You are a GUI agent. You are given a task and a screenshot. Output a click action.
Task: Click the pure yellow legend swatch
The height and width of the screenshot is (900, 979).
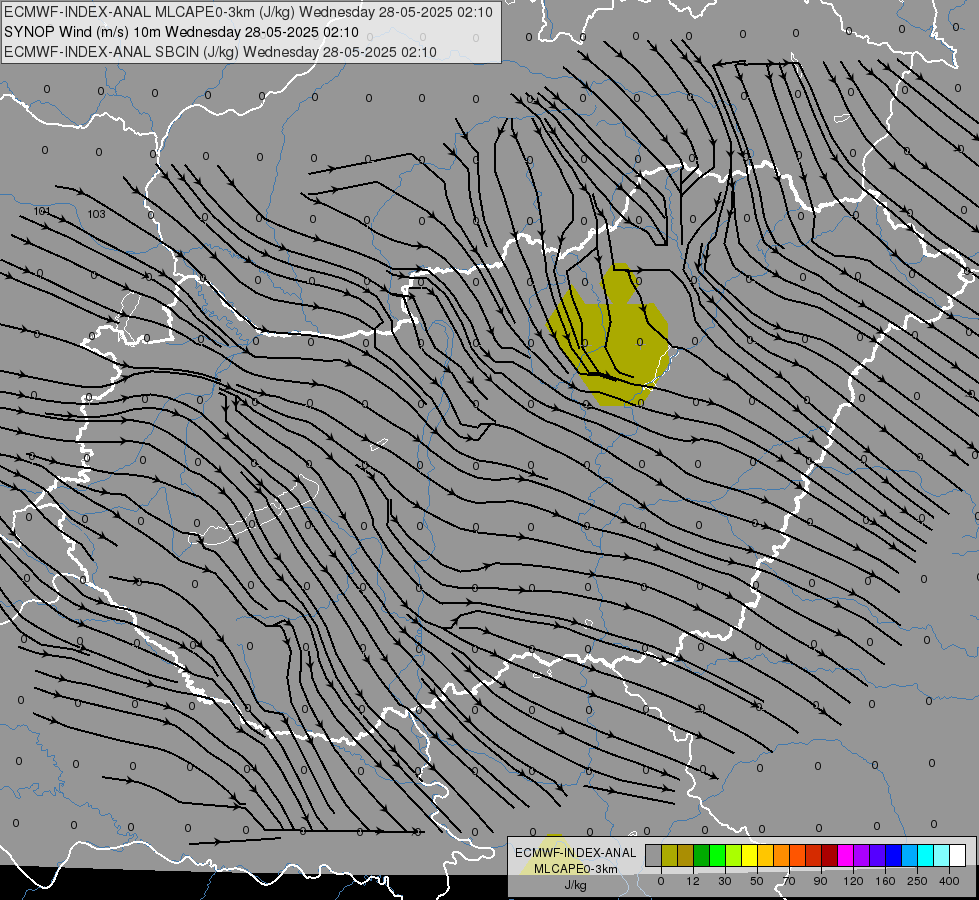(750, 855)
